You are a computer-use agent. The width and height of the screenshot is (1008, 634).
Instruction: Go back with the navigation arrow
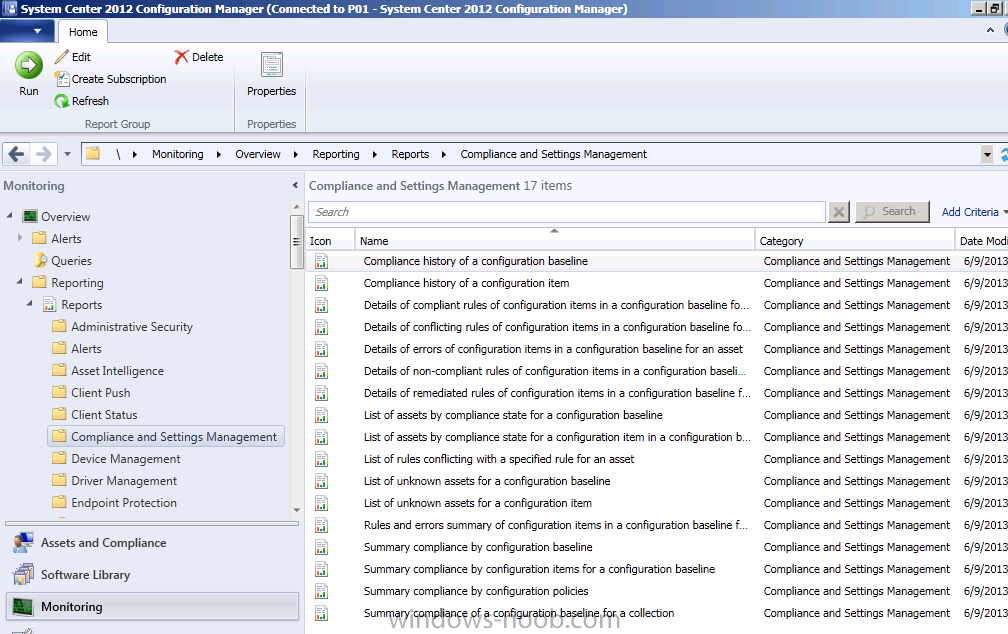(x=17, y=154)
